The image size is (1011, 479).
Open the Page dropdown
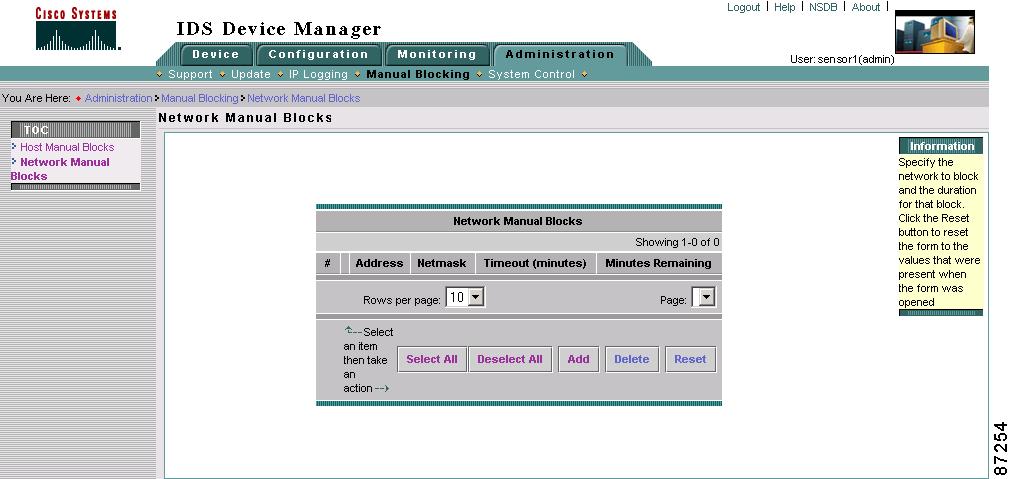[703, 297]
